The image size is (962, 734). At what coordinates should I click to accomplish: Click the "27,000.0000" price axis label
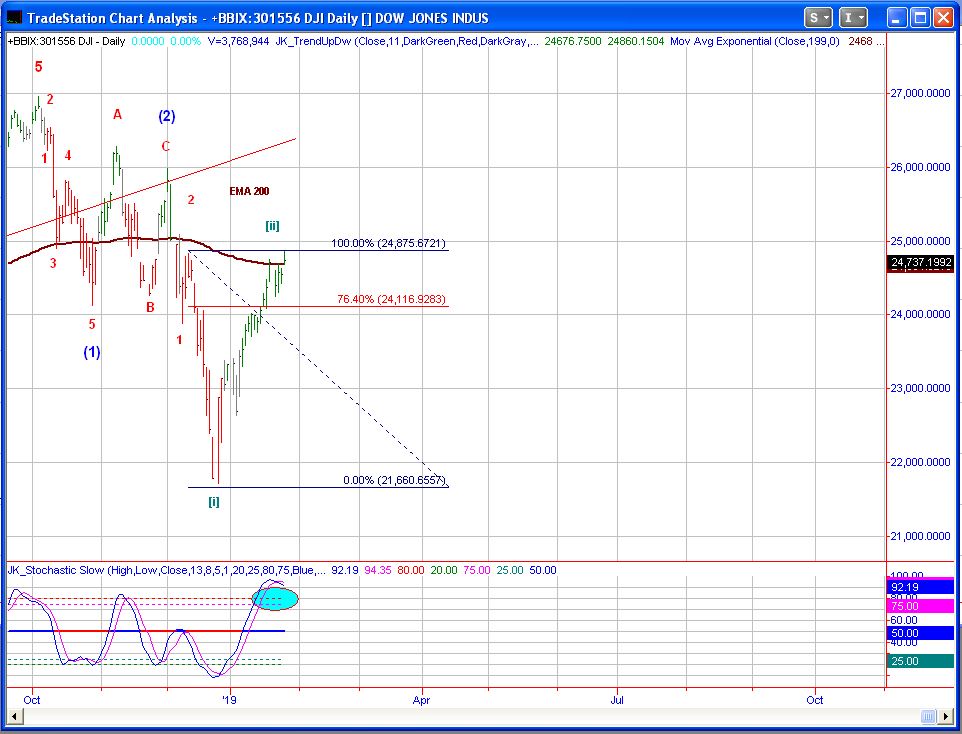click(x=920, y=93)
